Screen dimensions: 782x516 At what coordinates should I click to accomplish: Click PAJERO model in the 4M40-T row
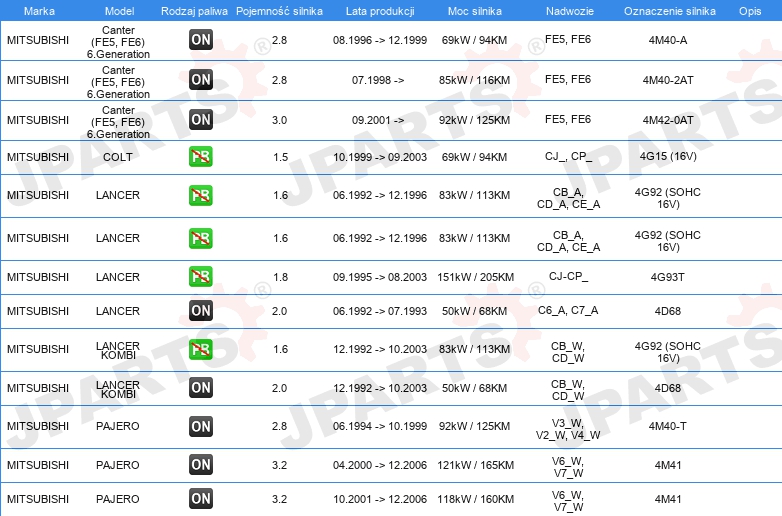click(x=118, y=426)
